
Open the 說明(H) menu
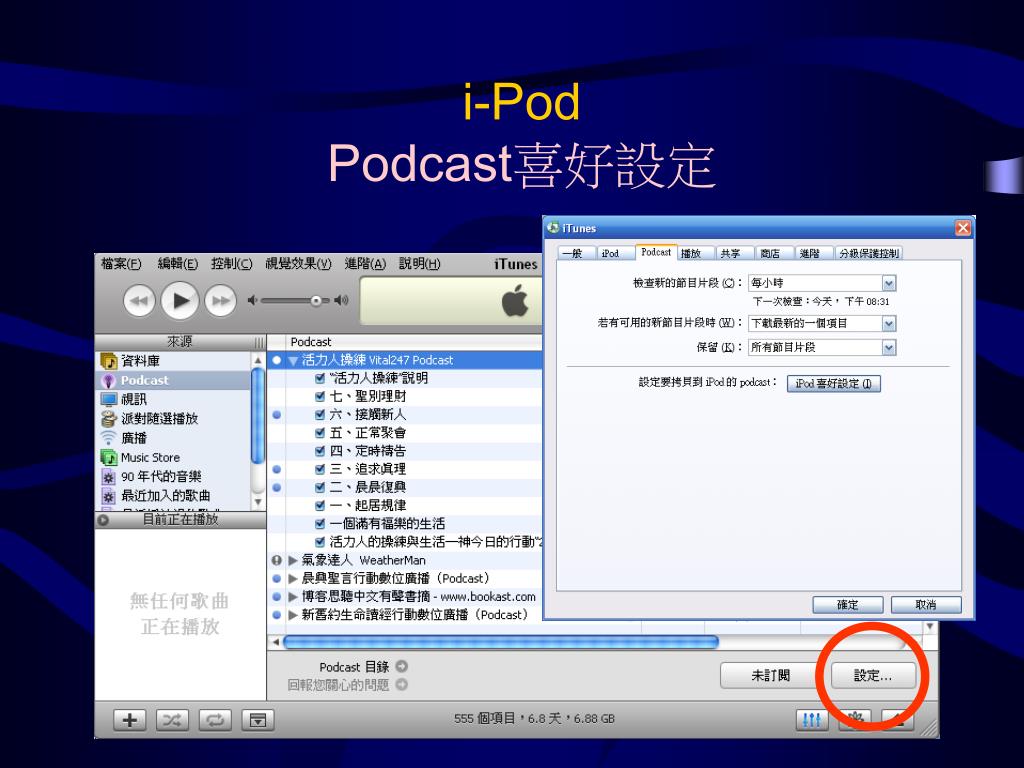pos(420,264)
